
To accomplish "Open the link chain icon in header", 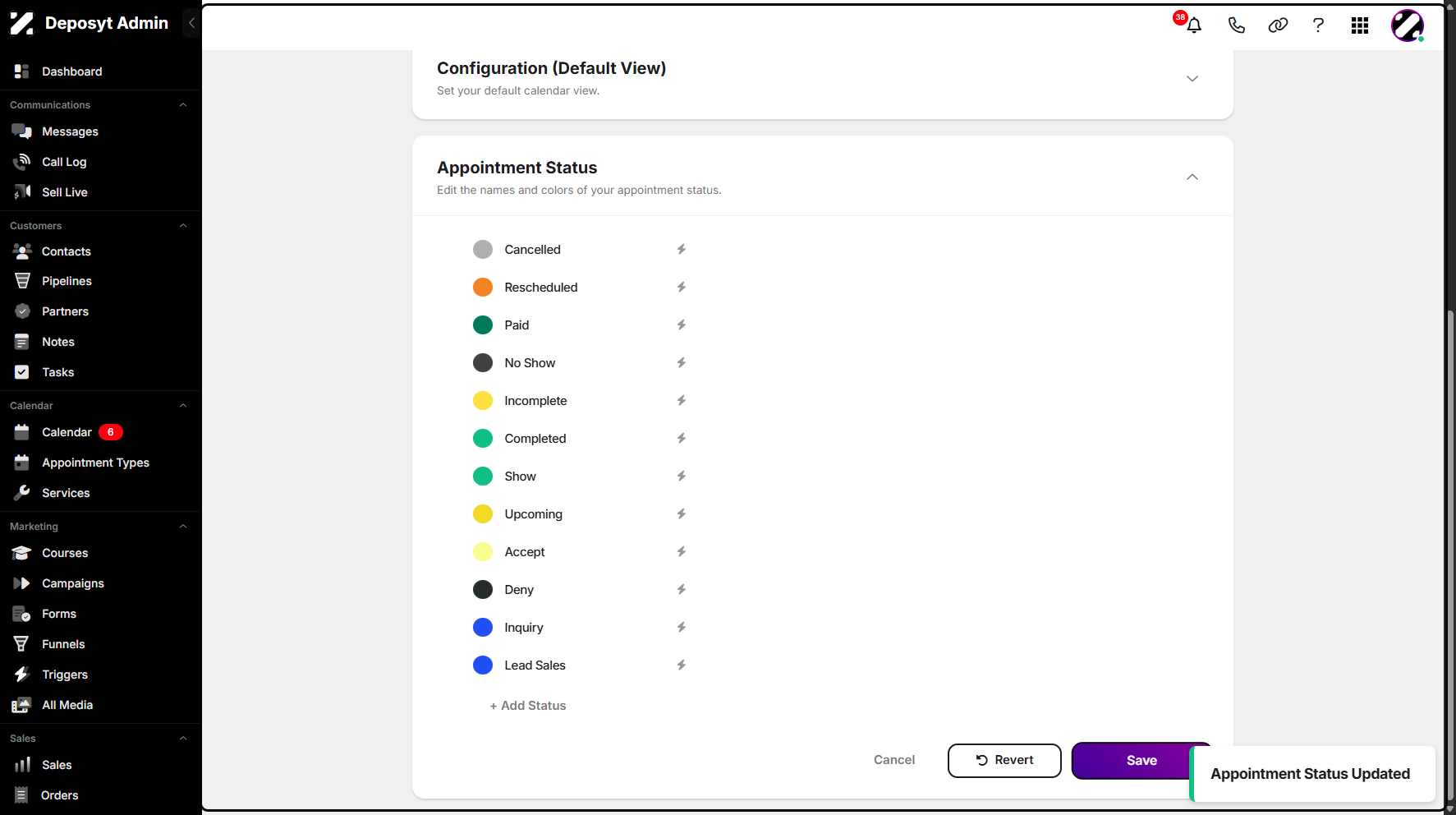I will [x=1278, y=25].
